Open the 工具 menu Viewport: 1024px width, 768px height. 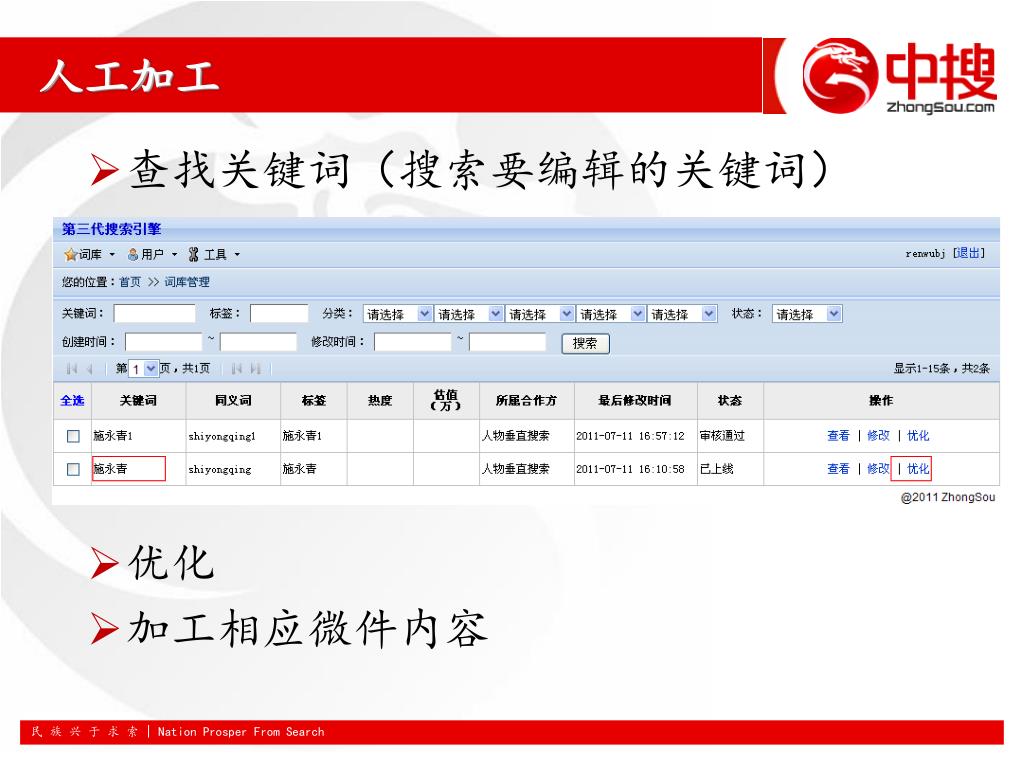(x=214, y=254)
